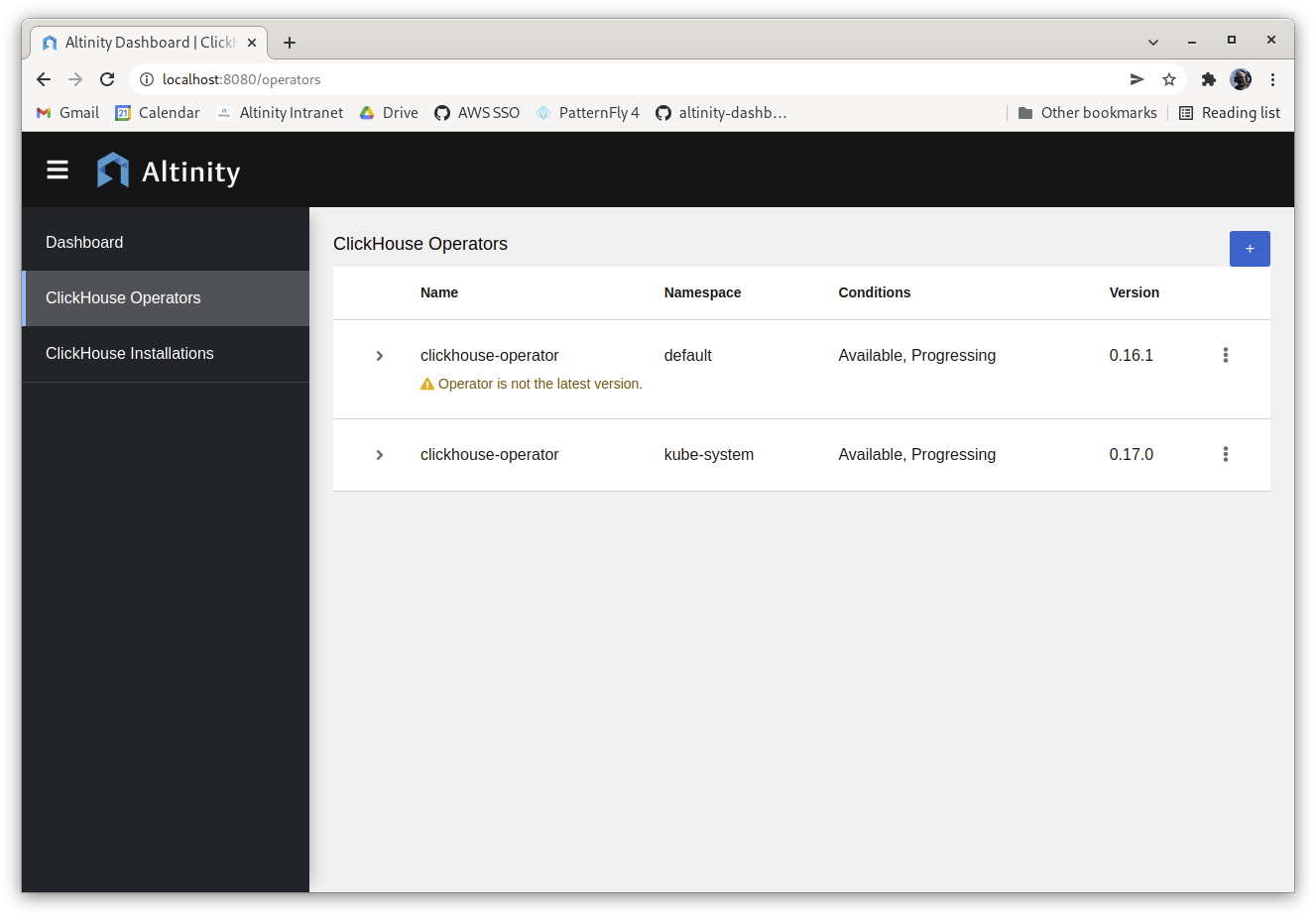Open the actions kebab menu for the kube-system operator
The image size is (1316, 917).
[x=1225, y=454]
